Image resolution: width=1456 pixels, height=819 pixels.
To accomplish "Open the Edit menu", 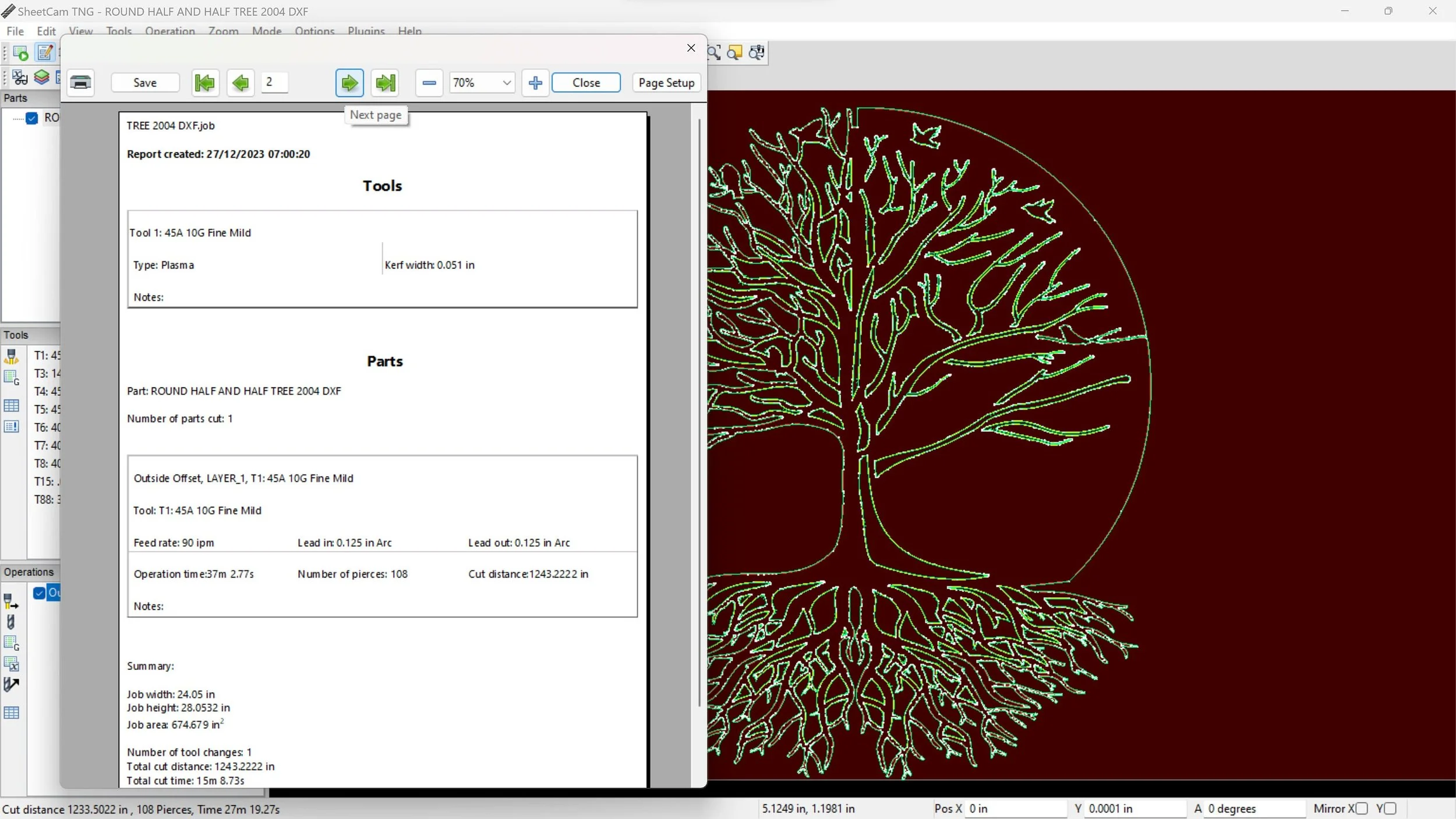I will 46,31.
